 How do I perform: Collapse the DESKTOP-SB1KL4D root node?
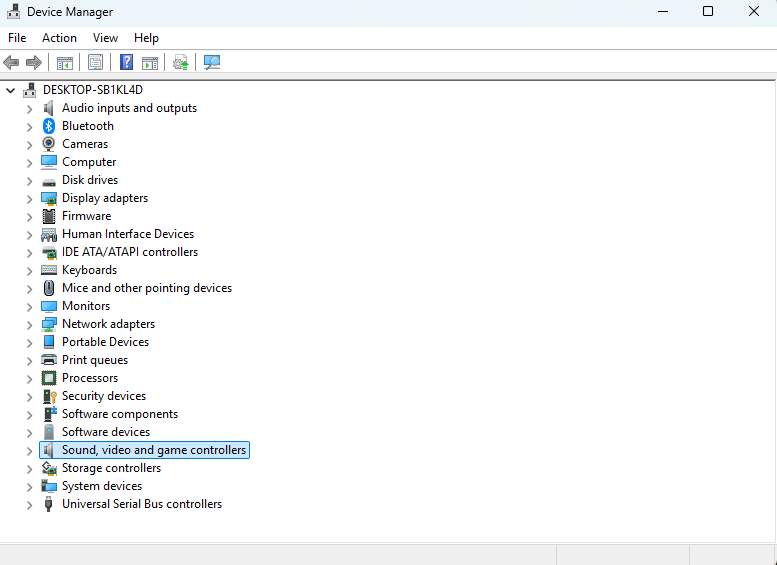click(10, 90)
